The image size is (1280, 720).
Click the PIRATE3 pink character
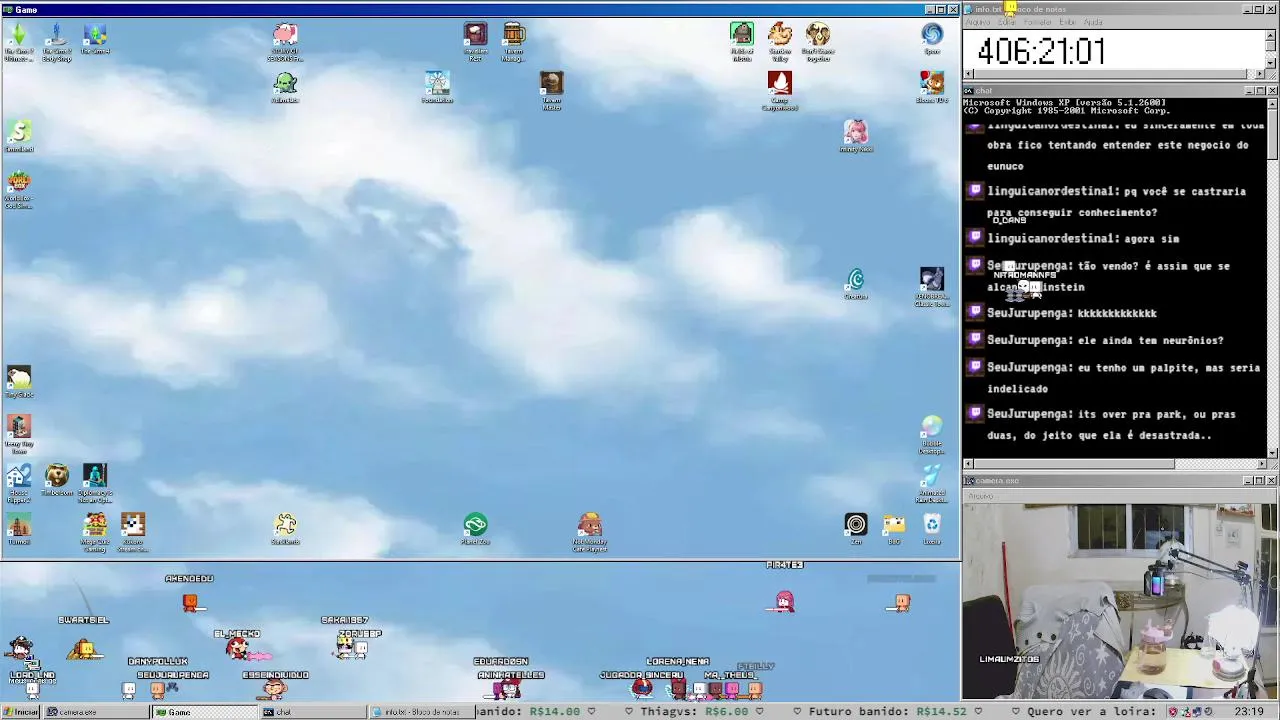[785, 602]
